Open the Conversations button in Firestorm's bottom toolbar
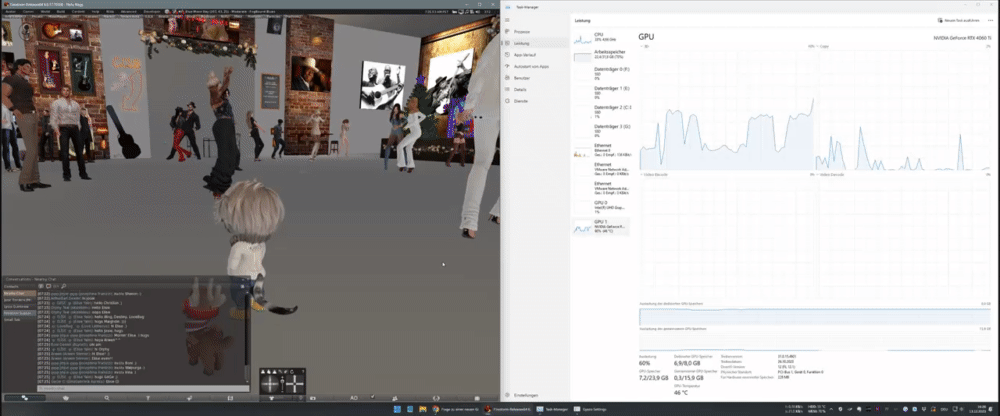Screen dimensions: 1000x416 pyautogui.click(x=25, y=397)
